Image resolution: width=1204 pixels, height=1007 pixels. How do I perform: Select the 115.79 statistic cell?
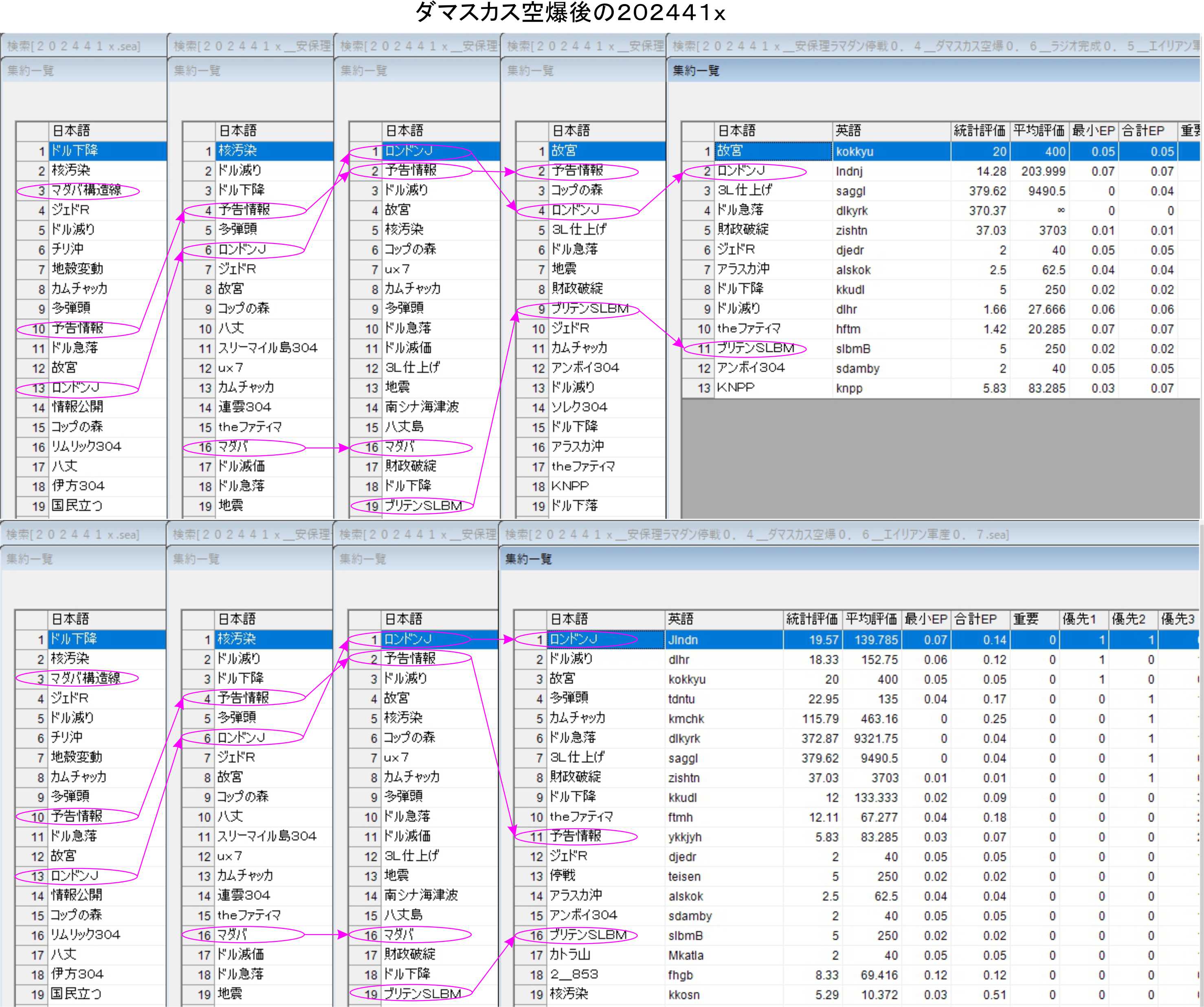pos(813,719)
